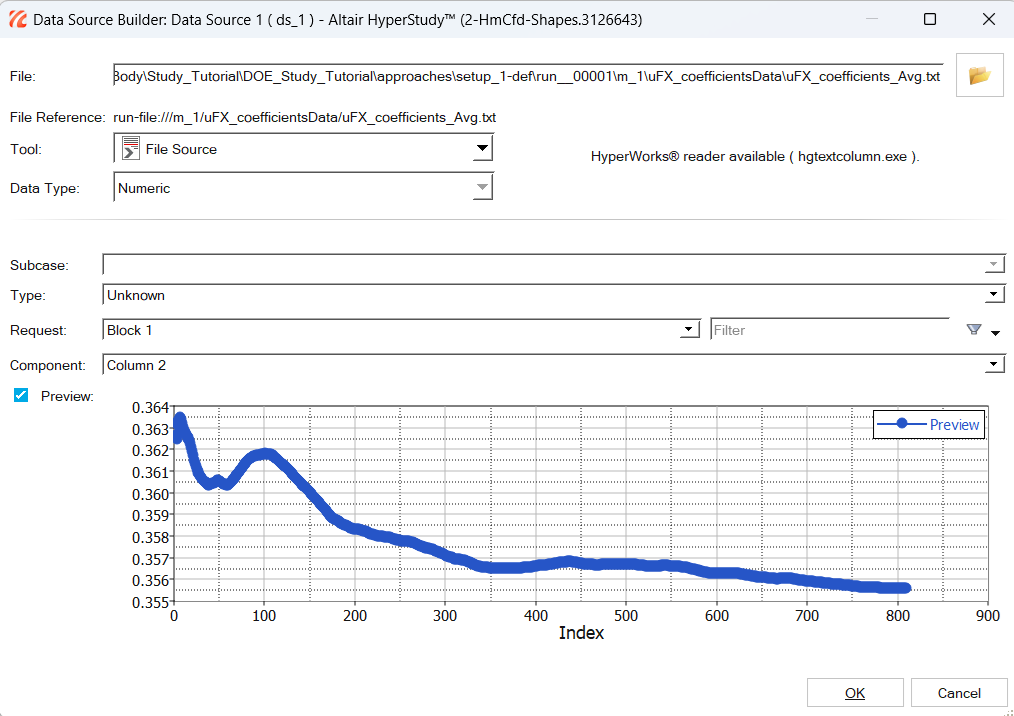
Task: Open the Data Type Numeric dropdown
Action: (482, 188)
